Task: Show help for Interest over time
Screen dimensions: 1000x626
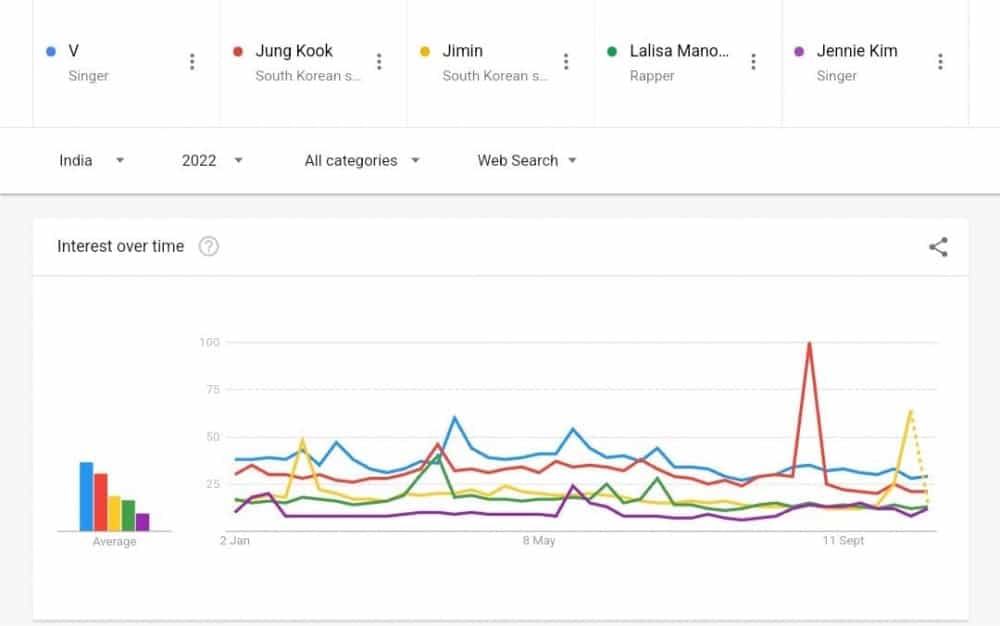Action: tap(208, 247)
